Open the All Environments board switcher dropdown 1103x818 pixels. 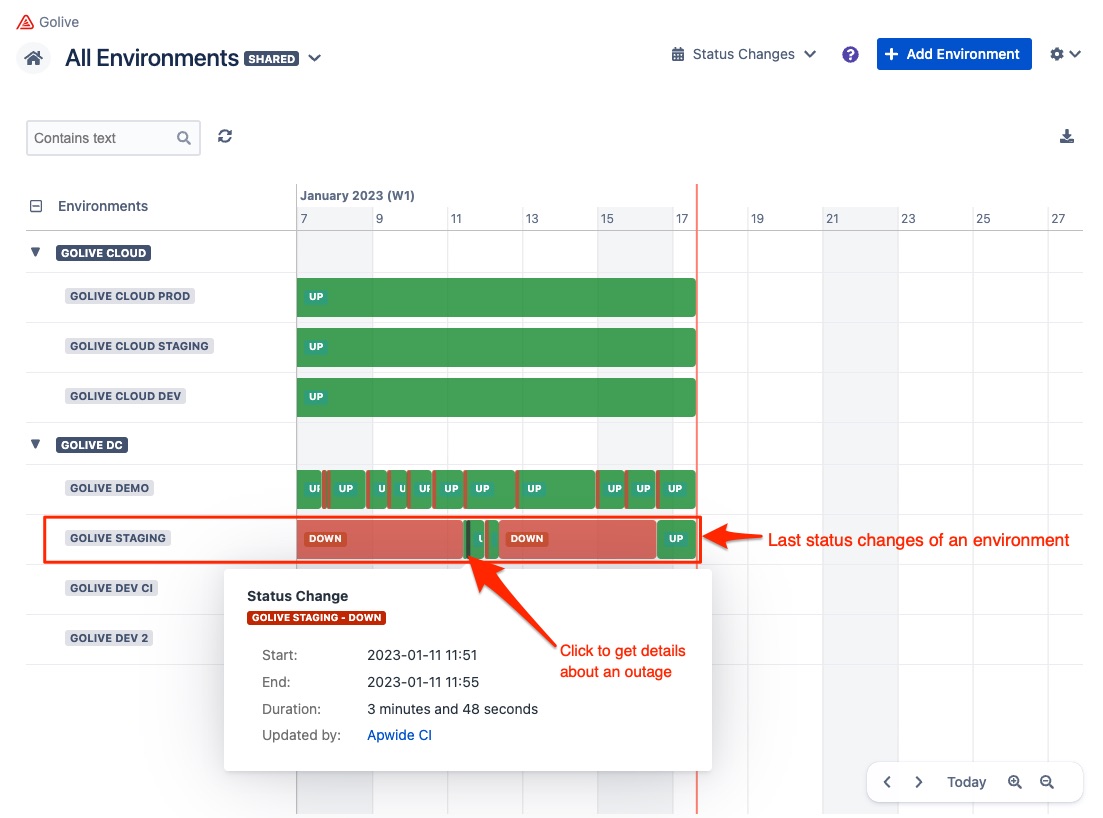click(x=314, y=58)
